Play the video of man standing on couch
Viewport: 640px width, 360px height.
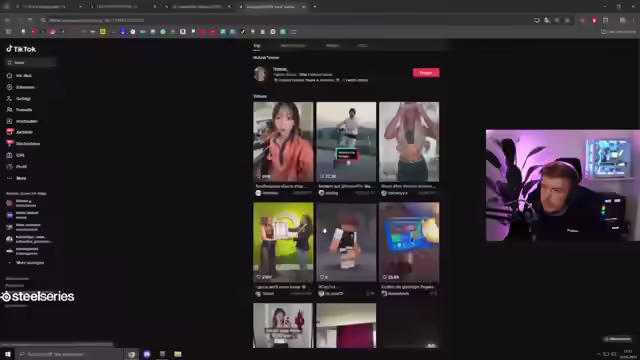[346, 142]
